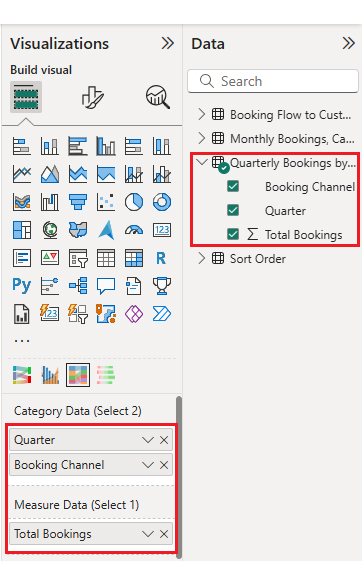Open the Quarter field dropdown
The width and height of the screenshot is (363, 585).
[148, 440]
